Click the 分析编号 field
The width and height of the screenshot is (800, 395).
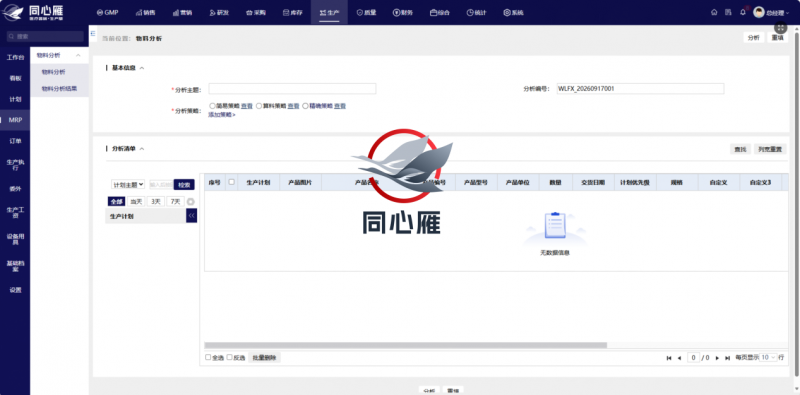tap(640, 89)
